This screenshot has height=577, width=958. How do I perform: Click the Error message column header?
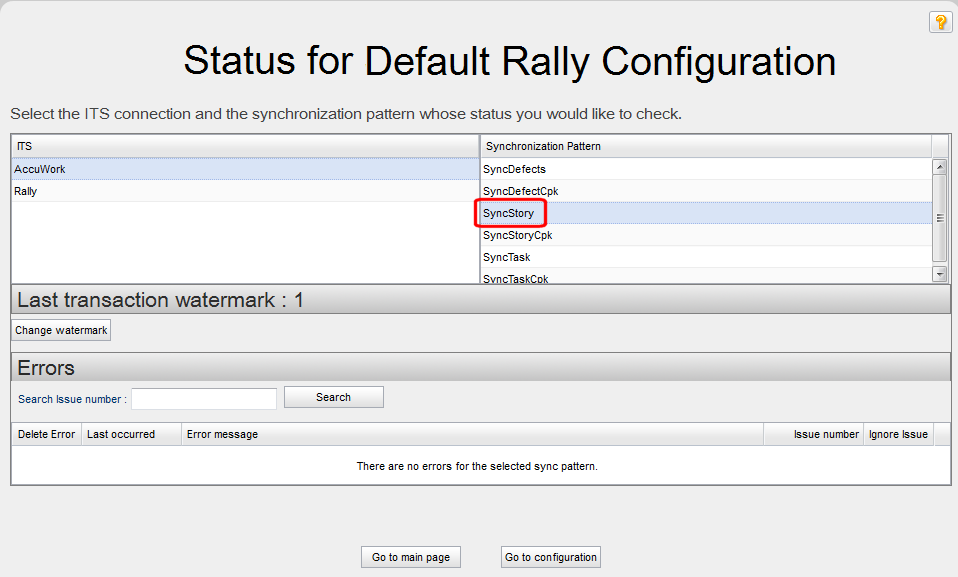tap(222, 434)
